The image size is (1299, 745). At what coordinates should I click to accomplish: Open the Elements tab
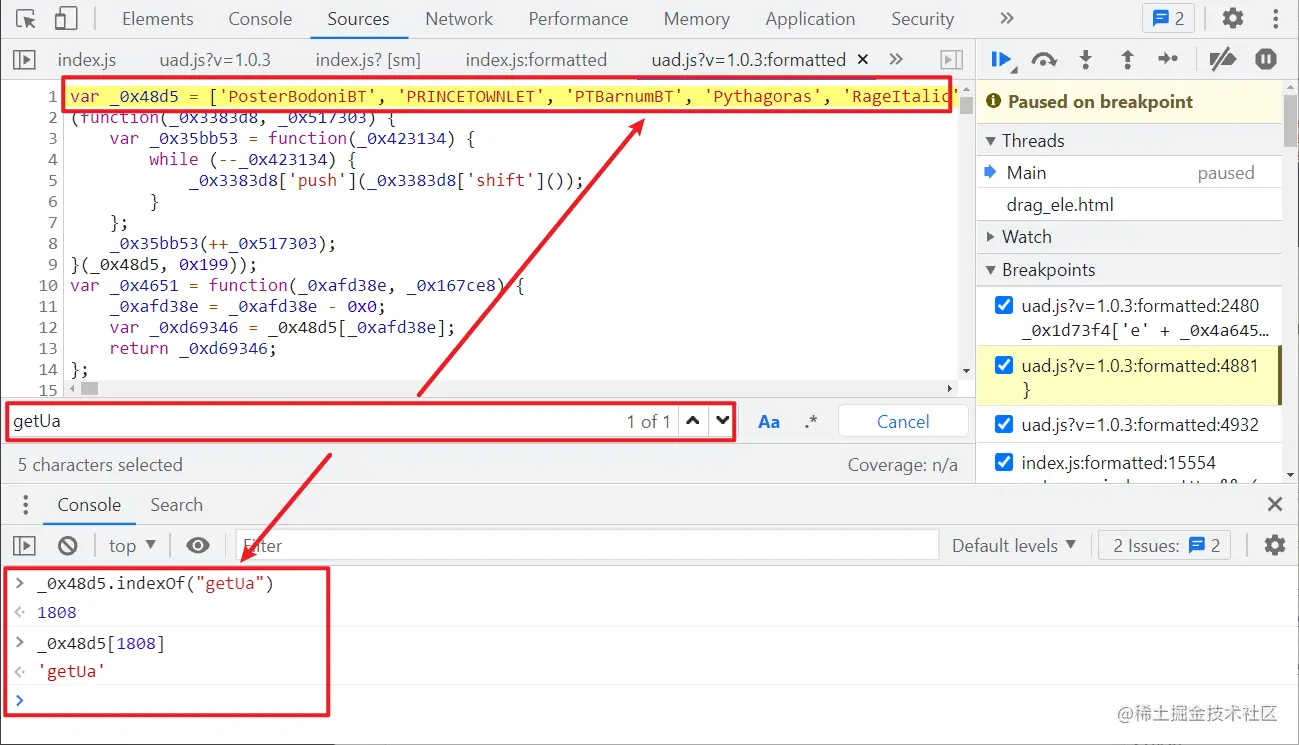[158, 19]
